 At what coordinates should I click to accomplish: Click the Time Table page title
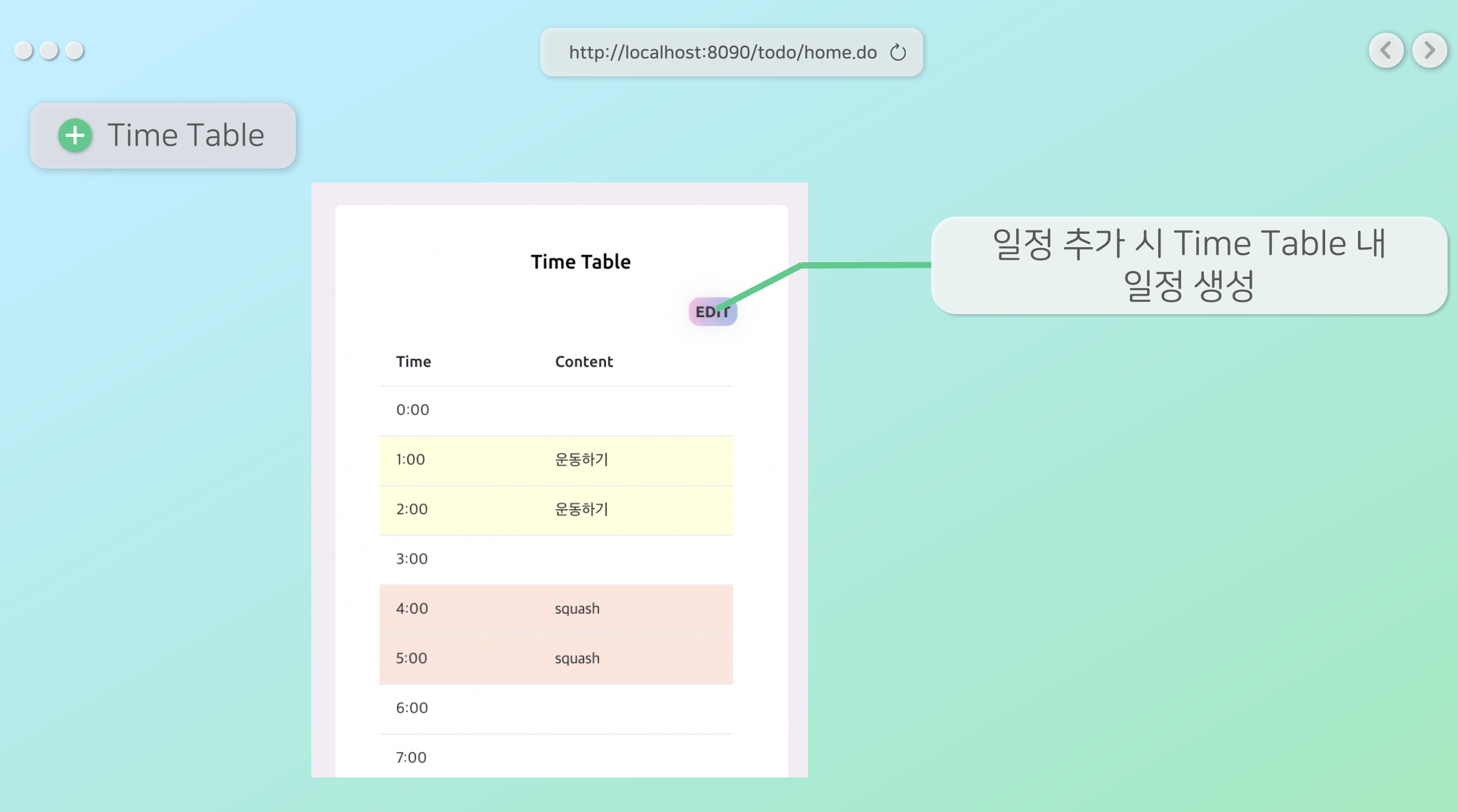coord(581,262)
